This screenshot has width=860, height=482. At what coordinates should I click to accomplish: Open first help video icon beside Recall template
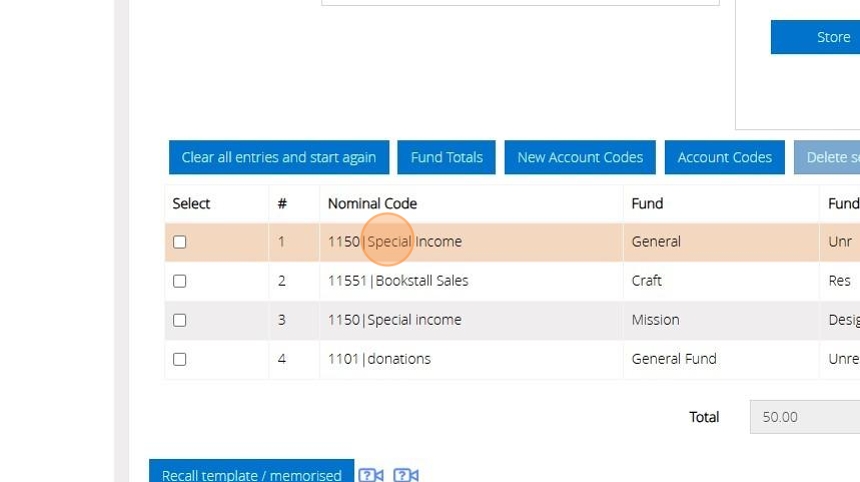371,475
